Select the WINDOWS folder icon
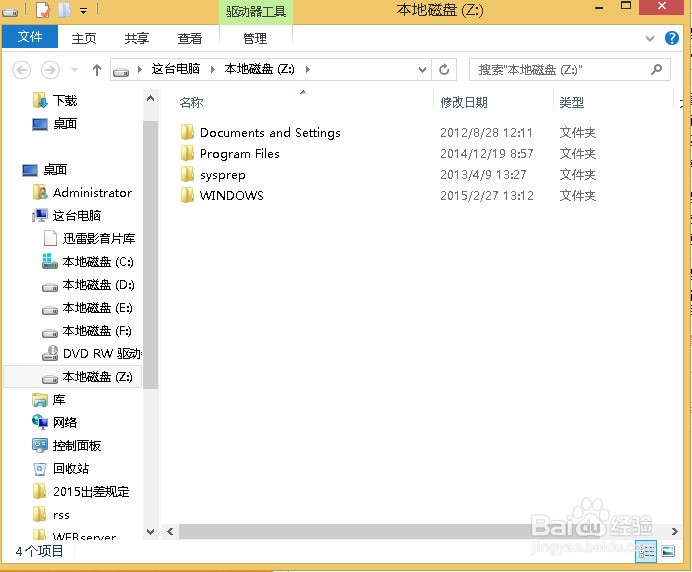692x572 pixels. 187,195
